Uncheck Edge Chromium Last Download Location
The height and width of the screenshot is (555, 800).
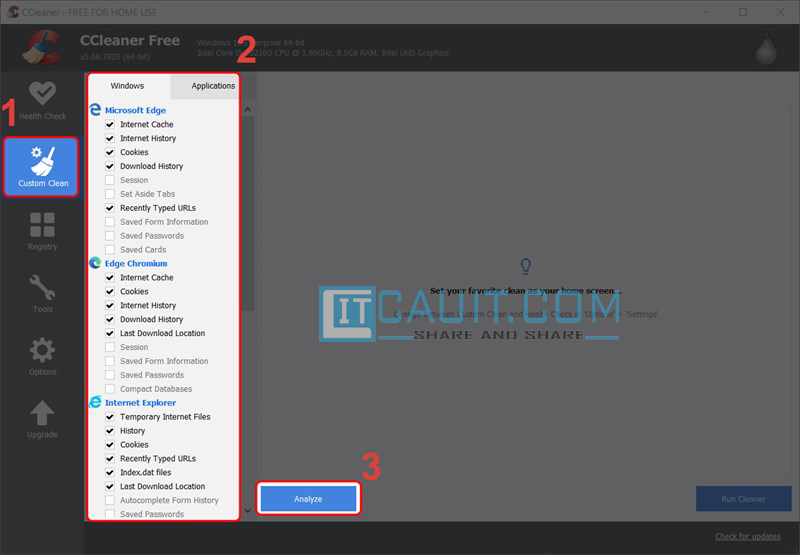click(x=110, y=333)
